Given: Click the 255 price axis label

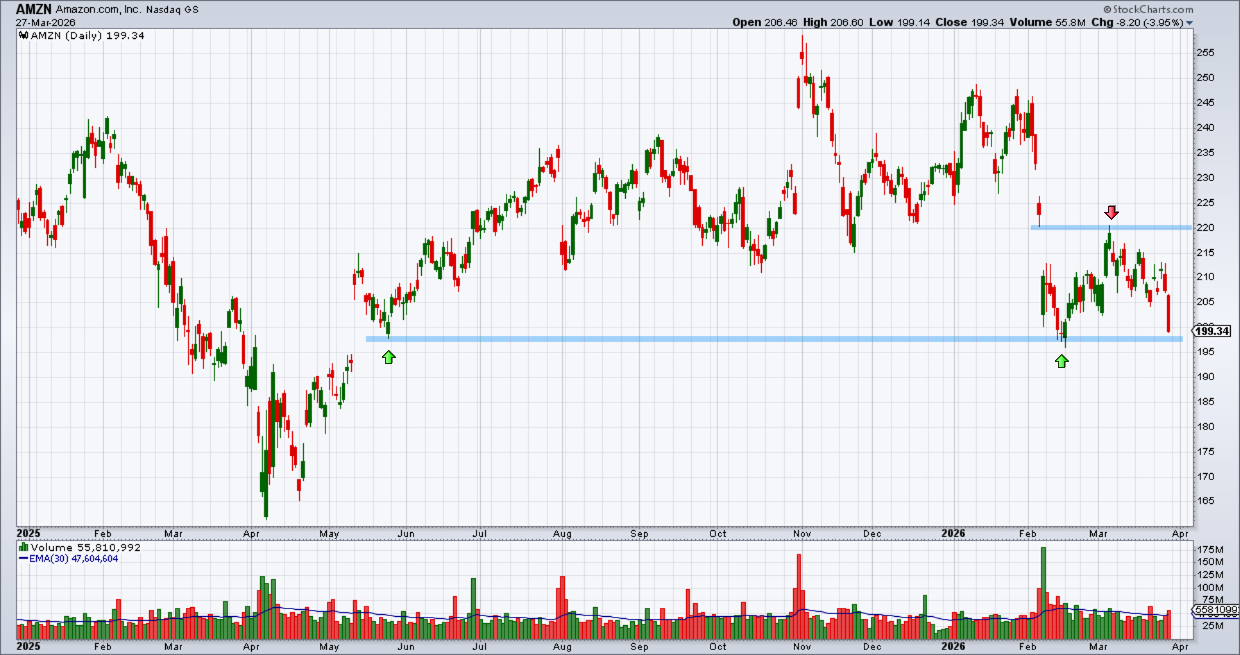Looking at the screenshot, I should pyautogui.click(x=1205, y=53).
